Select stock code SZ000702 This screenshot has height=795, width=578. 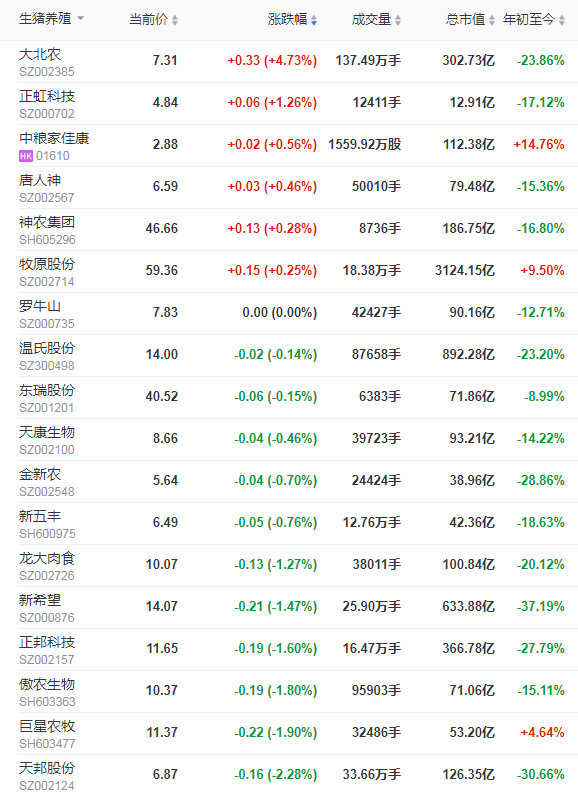(x=47, y=114)
